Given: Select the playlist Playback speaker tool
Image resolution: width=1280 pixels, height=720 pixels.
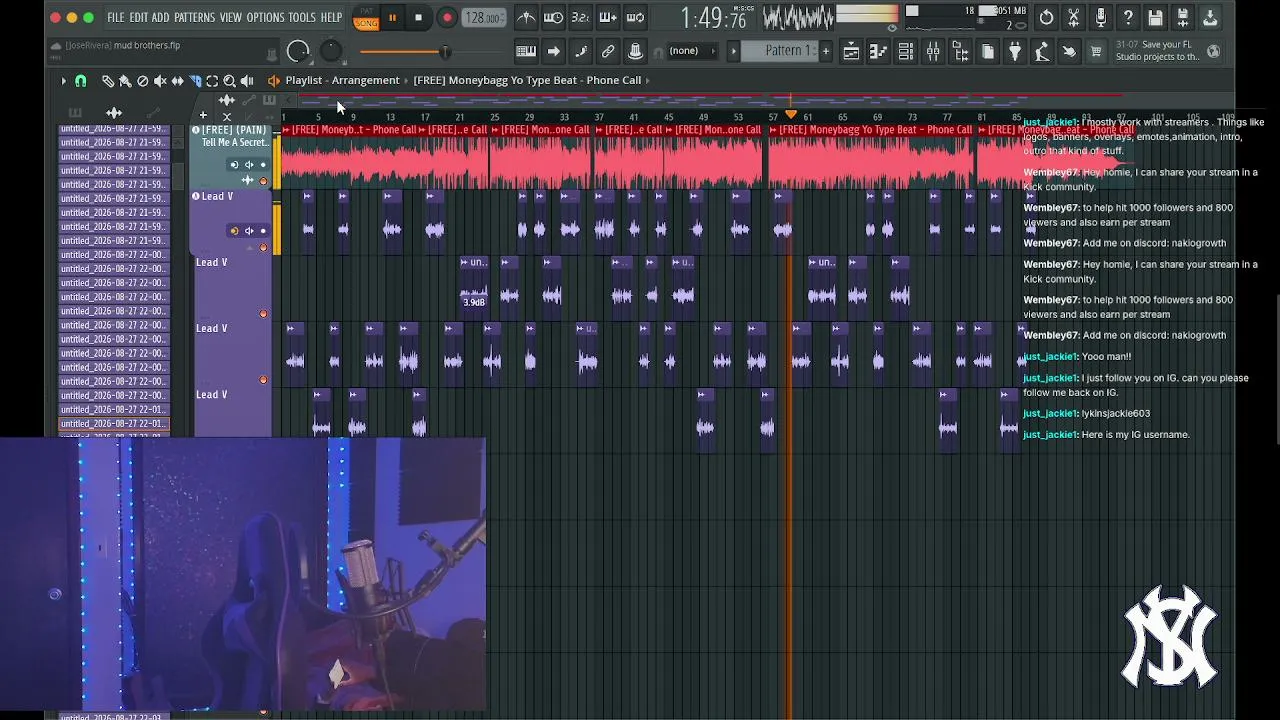Looking at the screenshot, I should 247,81.
